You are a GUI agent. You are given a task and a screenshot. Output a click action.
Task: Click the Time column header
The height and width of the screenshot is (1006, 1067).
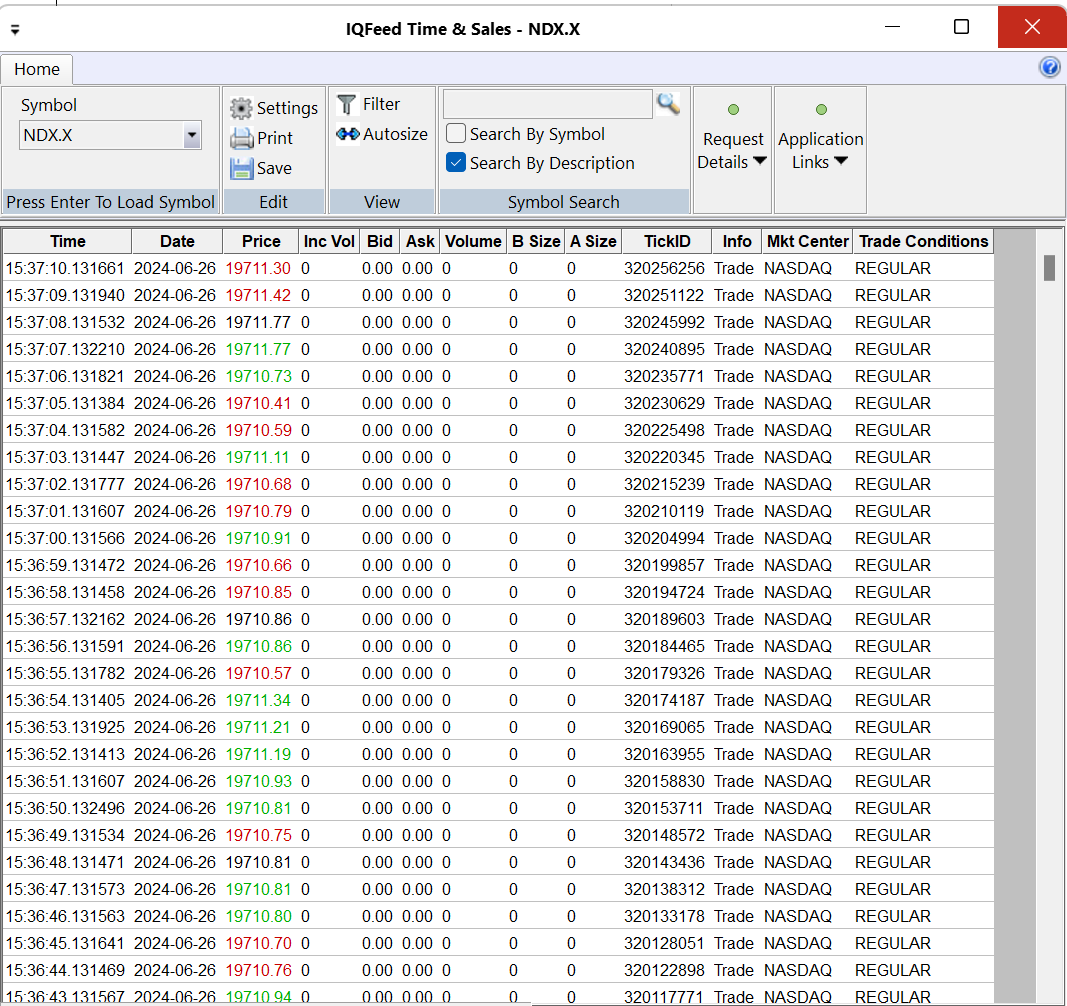coord(68,241)
